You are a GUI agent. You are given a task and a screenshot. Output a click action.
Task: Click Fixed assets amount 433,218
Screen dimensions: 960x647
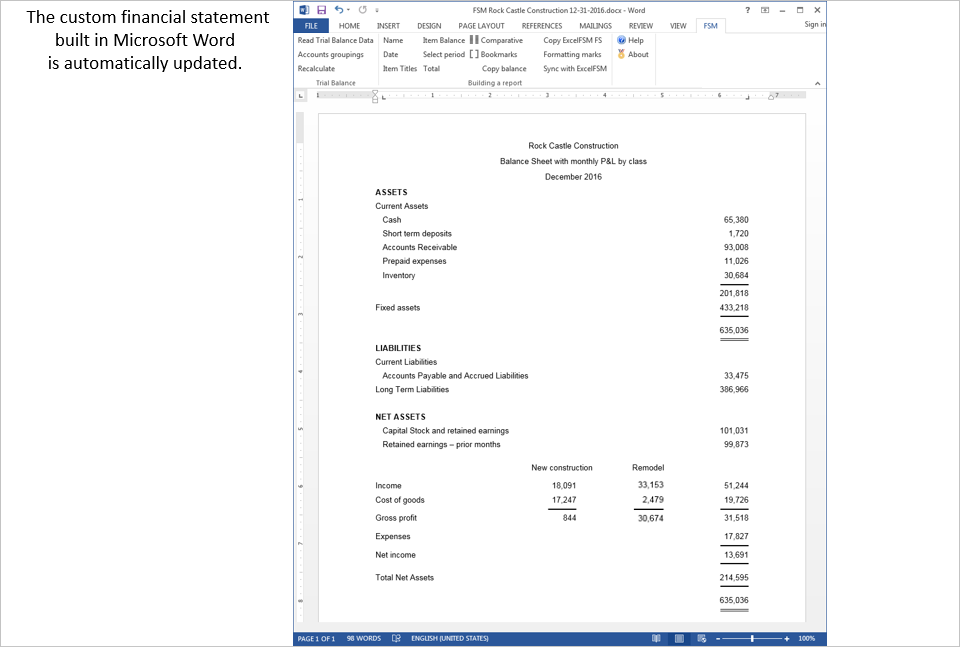point(733,308)
